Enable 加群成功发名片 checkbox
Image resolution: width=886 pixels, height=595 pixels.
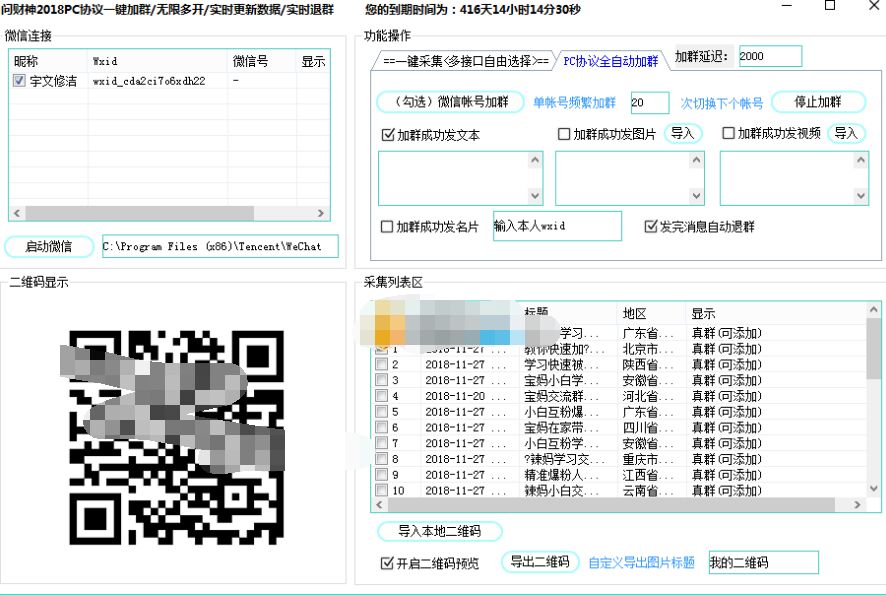387,227
